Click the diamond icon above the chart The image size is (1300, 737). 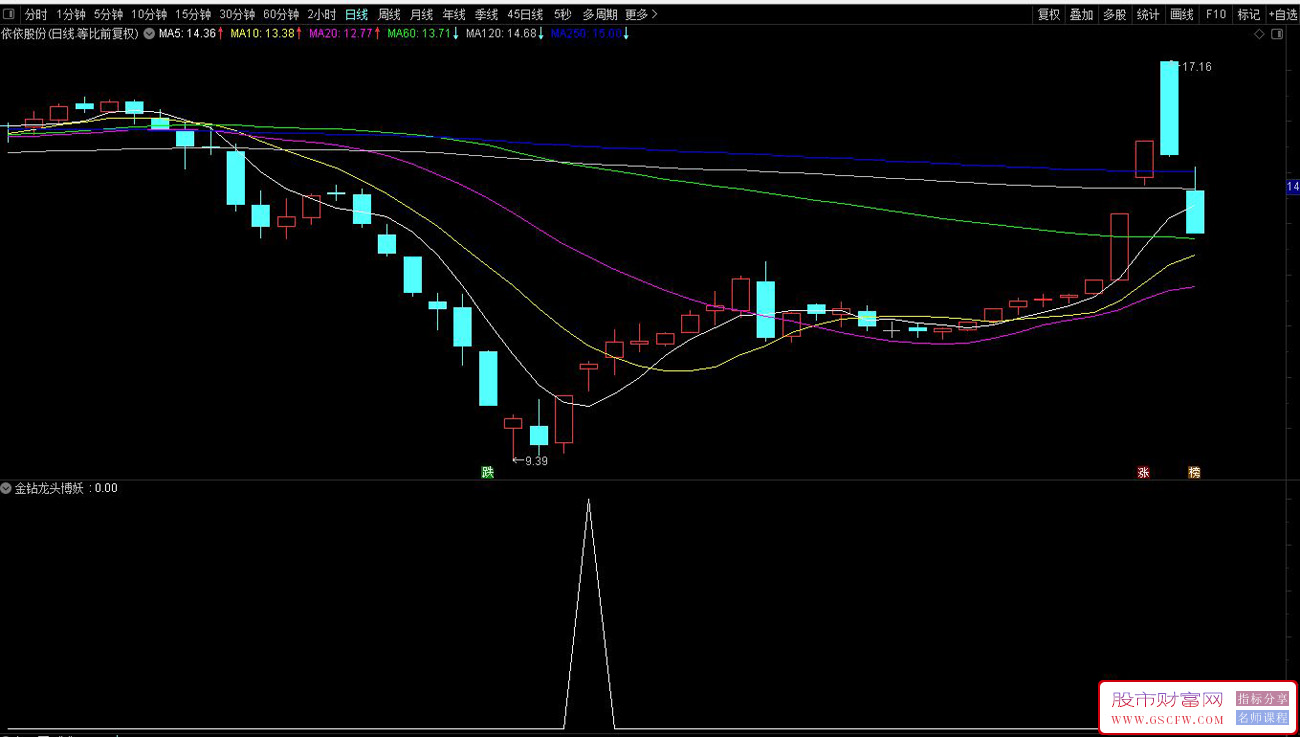tap(1260, 34)
